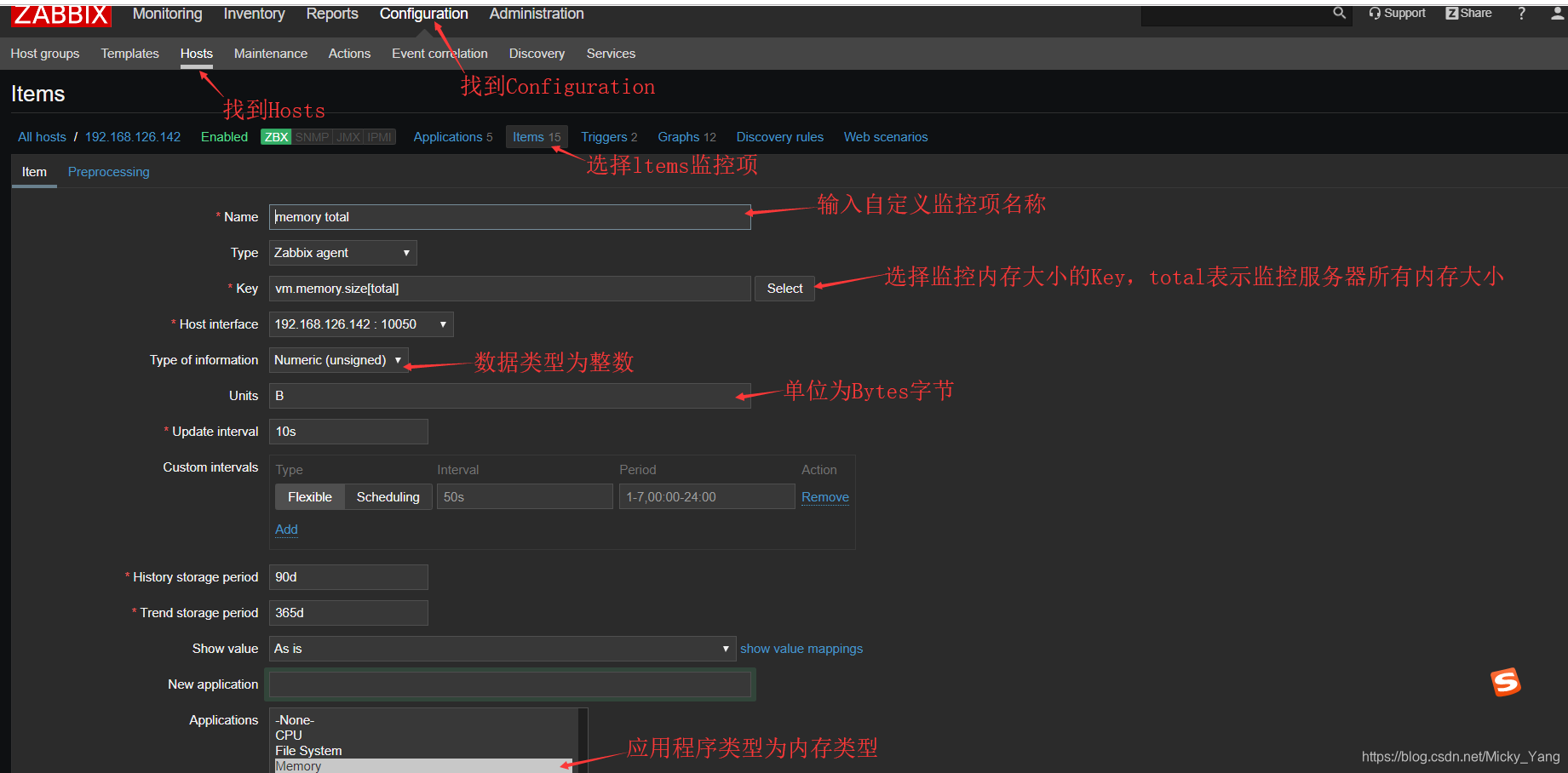
Task: Open the Reports menu
Action: click(332, 14)
